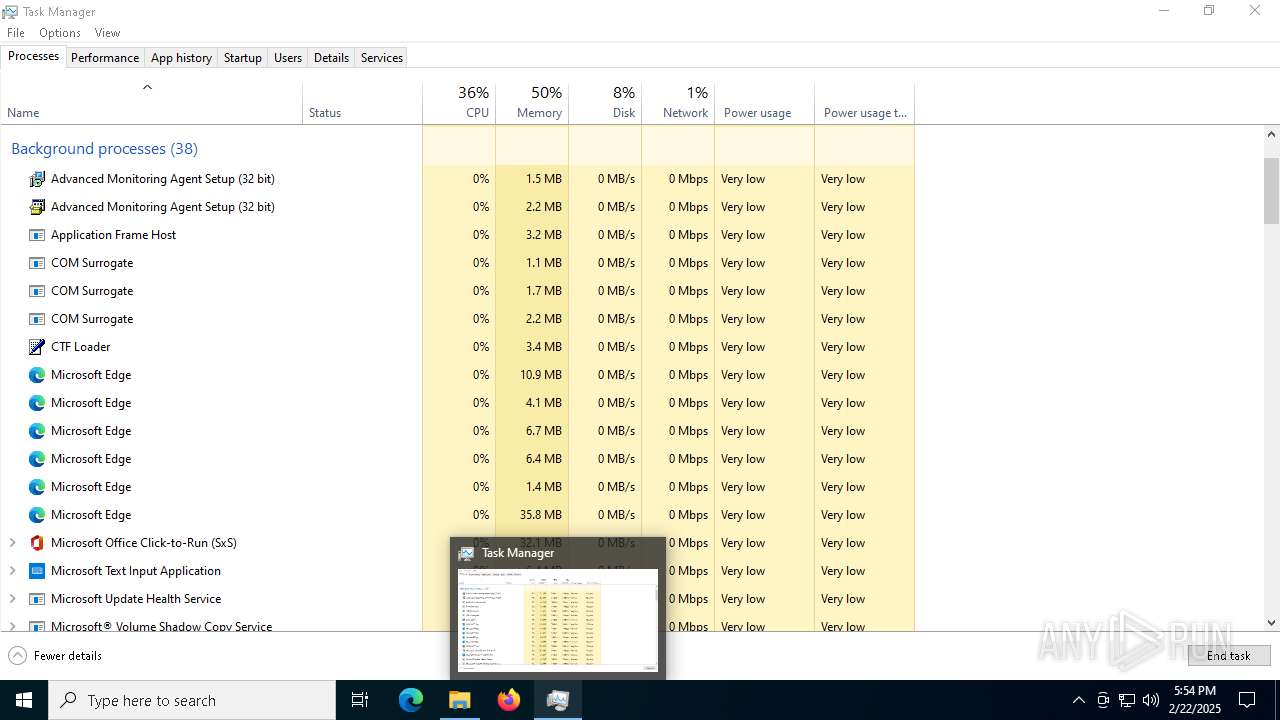The image size is (1280, 720).
Task: Sort processes by Disk column
Action: (605, 102)
